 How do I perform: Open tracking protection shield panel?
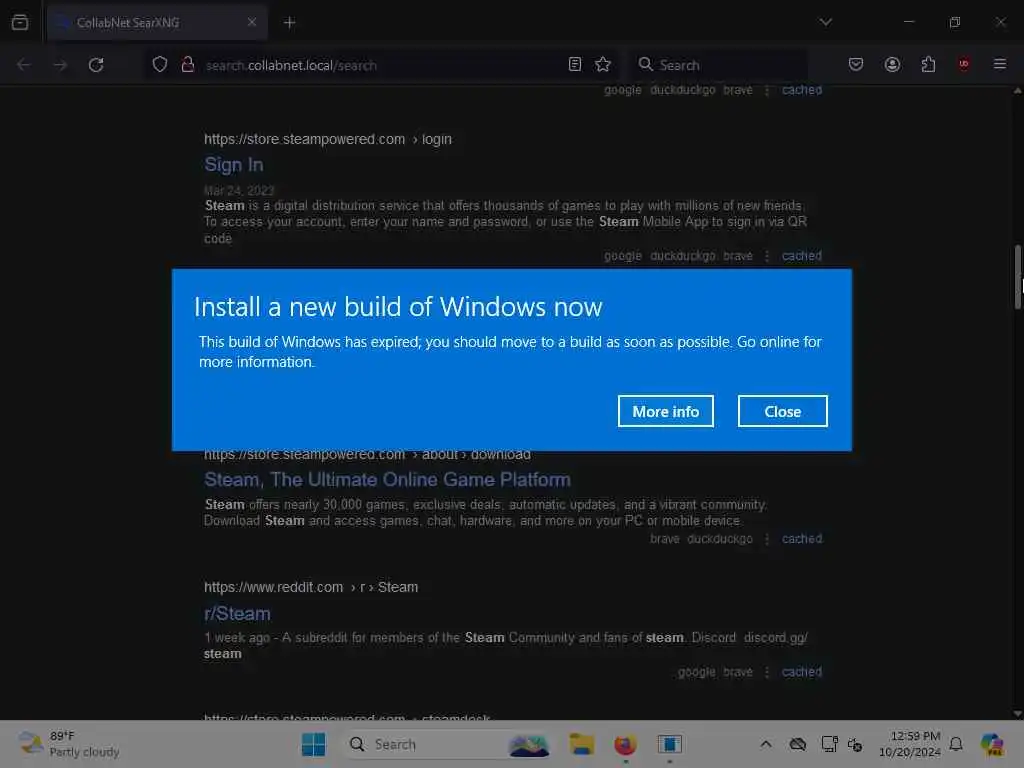coord(160,65)
